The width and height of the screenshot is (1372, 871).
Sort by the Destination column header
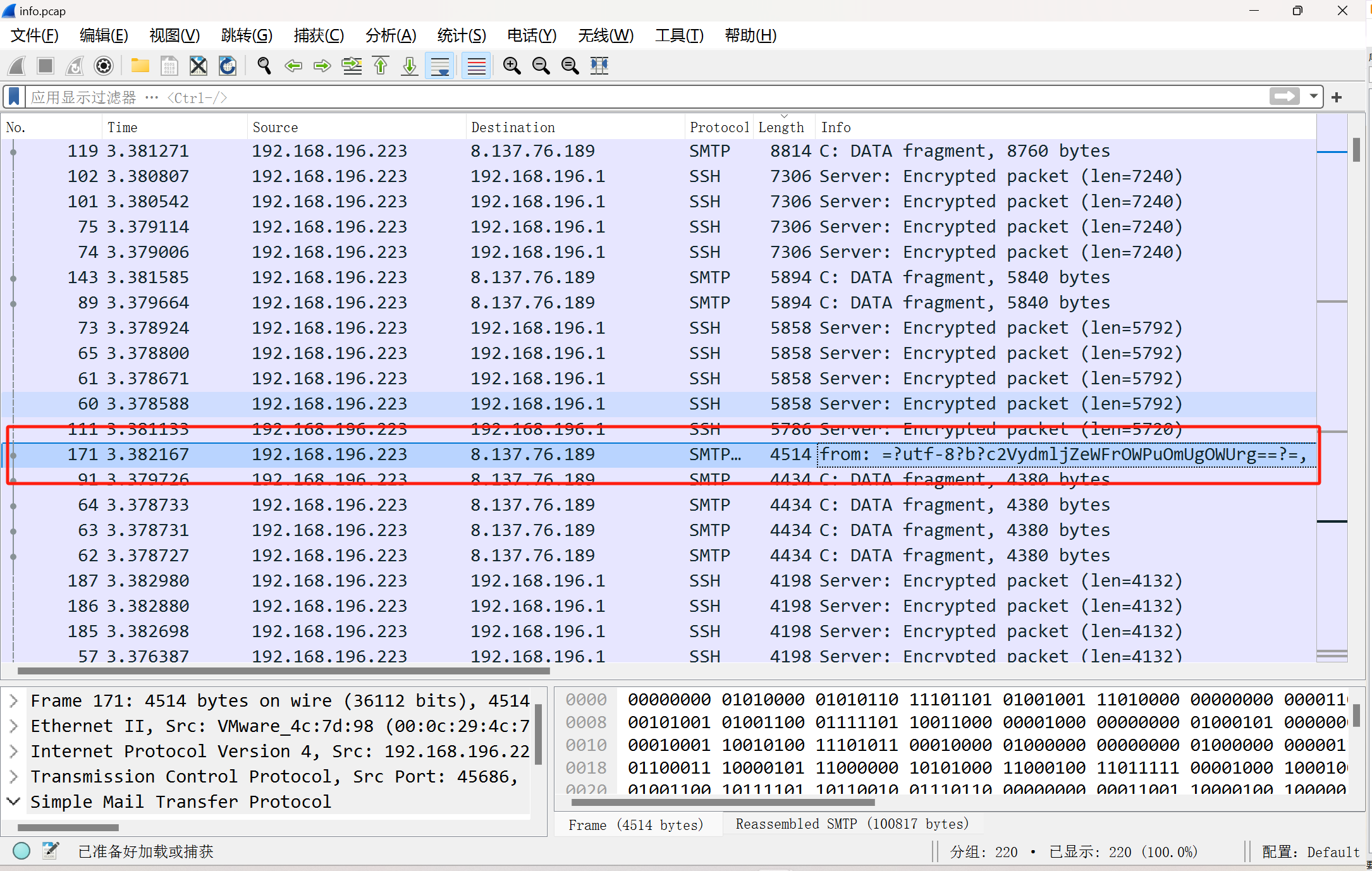click(575, 127)
